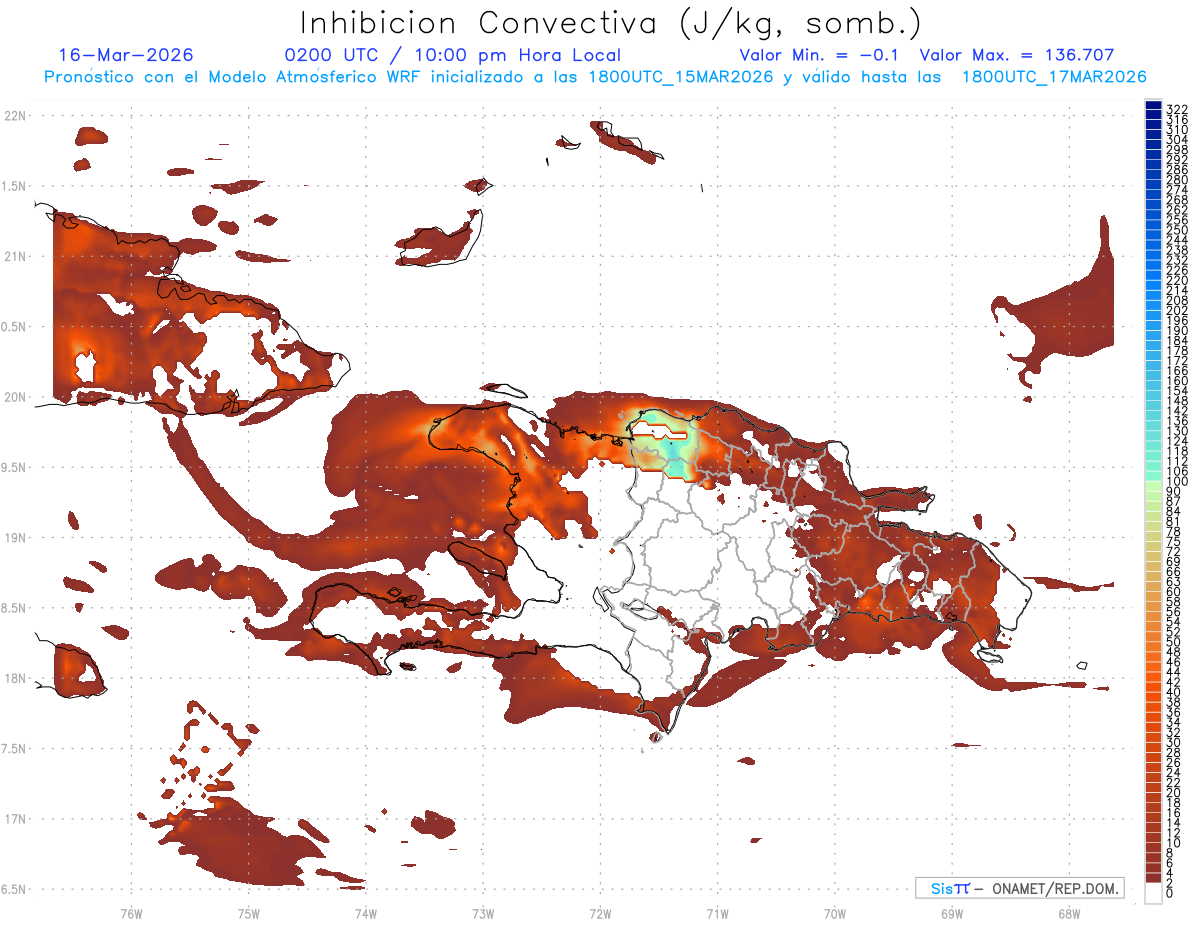Click the "8.5N" latitude label
The image size is (1200, 927).
coord(14,608)
